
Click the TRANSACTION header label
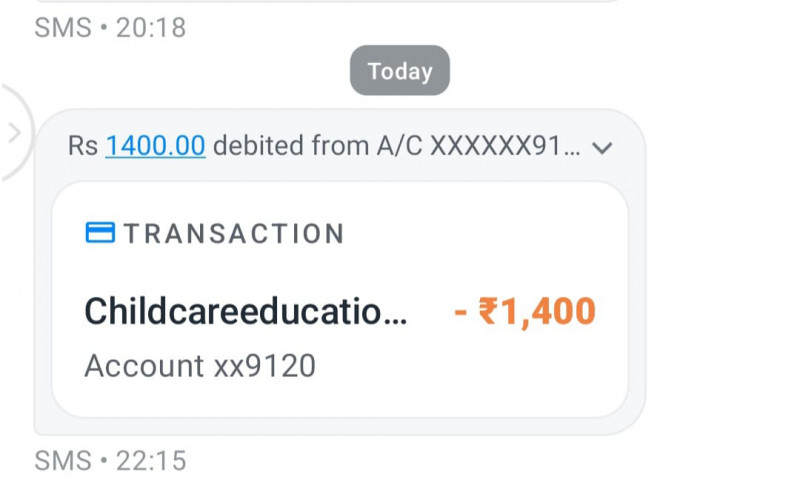pos(234,234)
